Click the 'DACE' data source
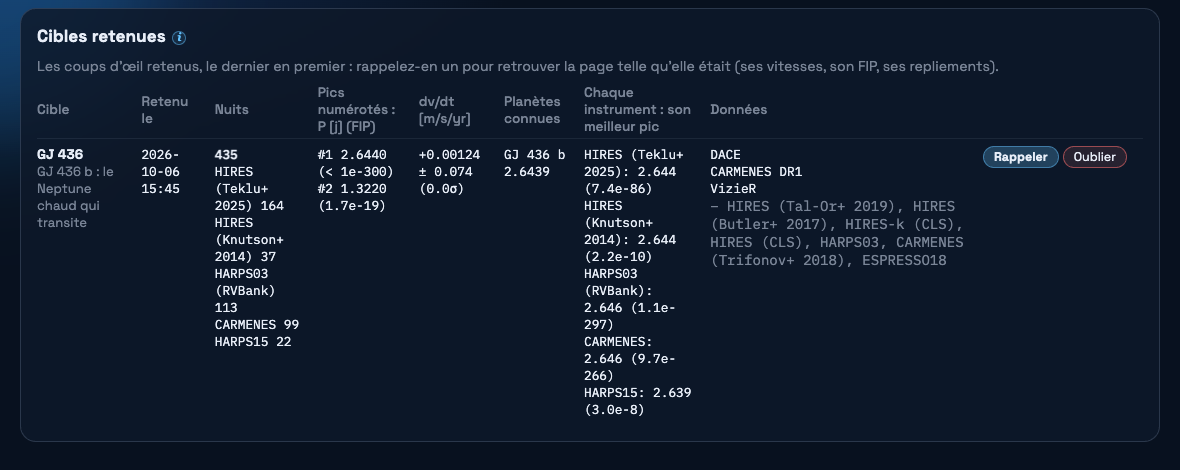Screen dimensions: 1180x470 725,155
